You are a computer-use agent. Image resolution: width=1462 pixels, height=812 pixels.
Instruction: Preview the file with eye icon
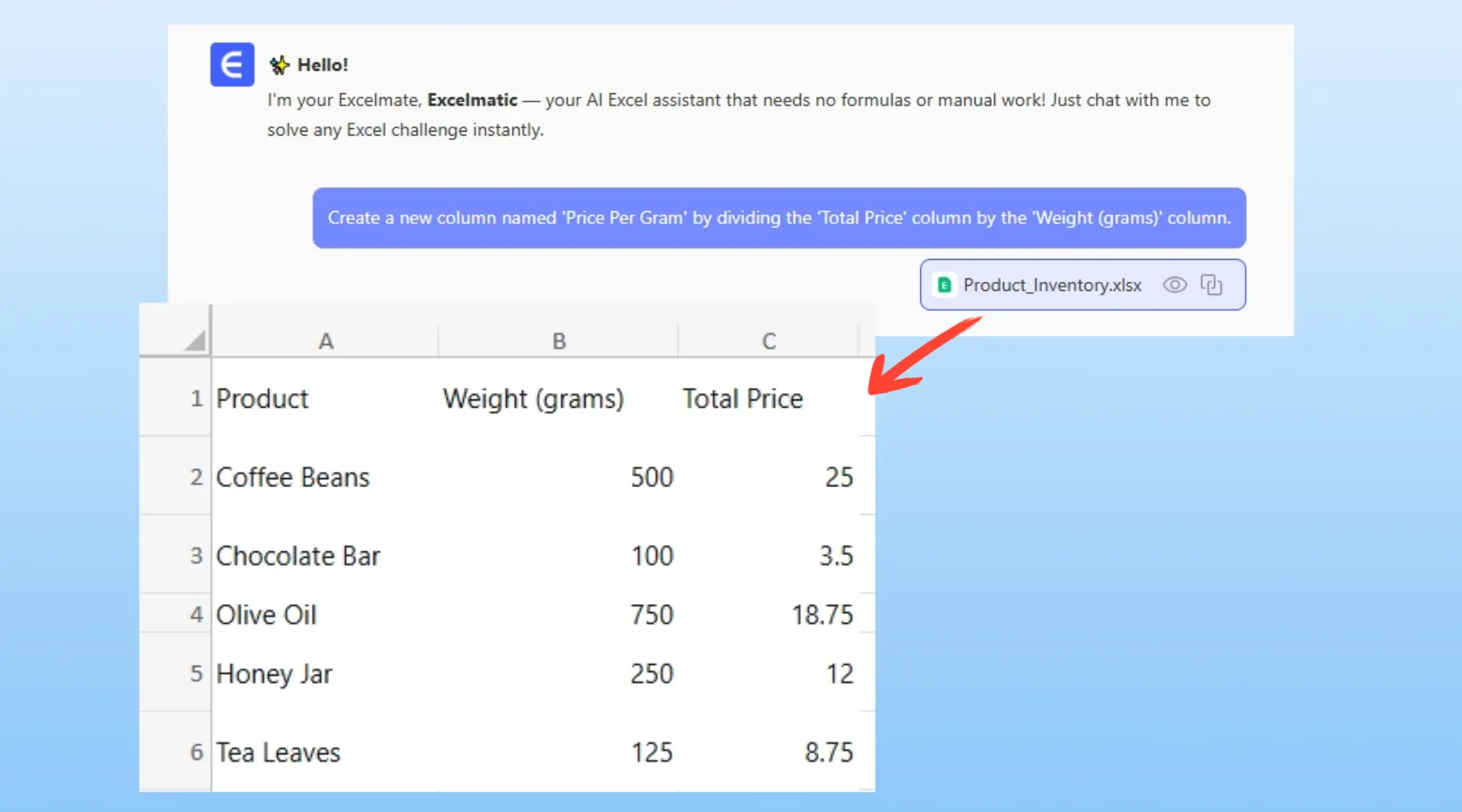[1174, 285]
